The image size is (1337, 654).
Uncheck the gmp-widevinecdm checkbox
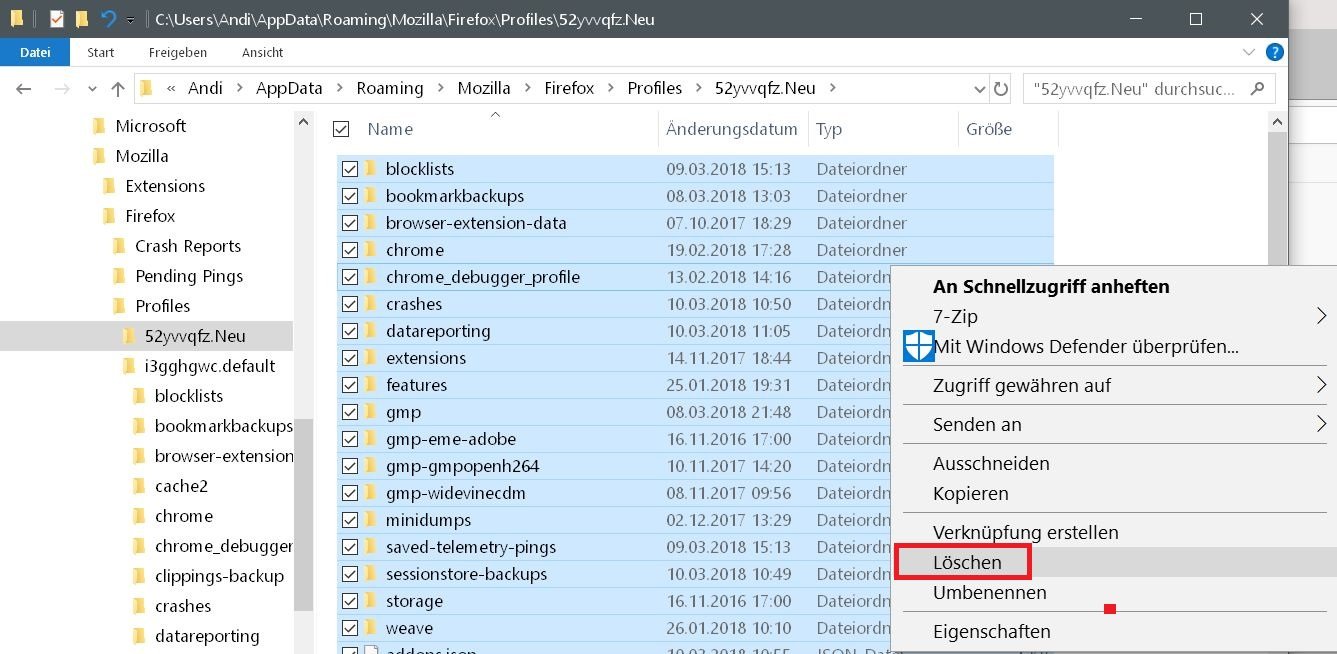tap(349, 493)
